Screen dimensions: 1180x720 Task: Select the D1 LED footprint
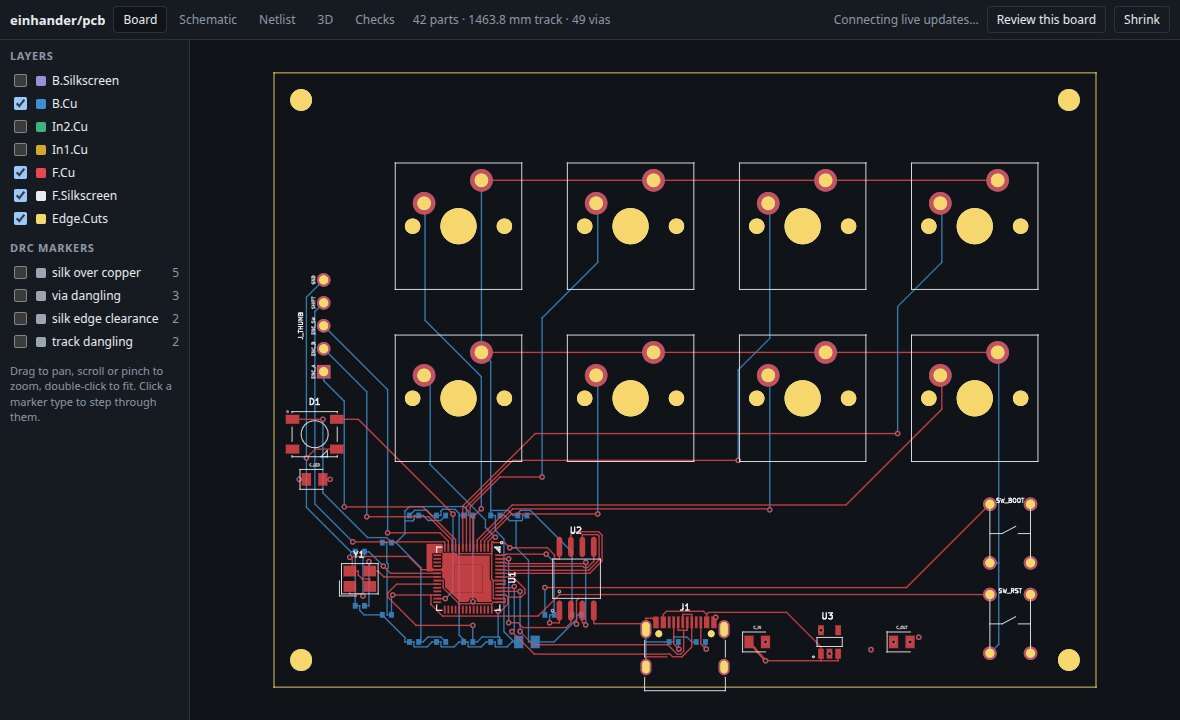(315, 433)
